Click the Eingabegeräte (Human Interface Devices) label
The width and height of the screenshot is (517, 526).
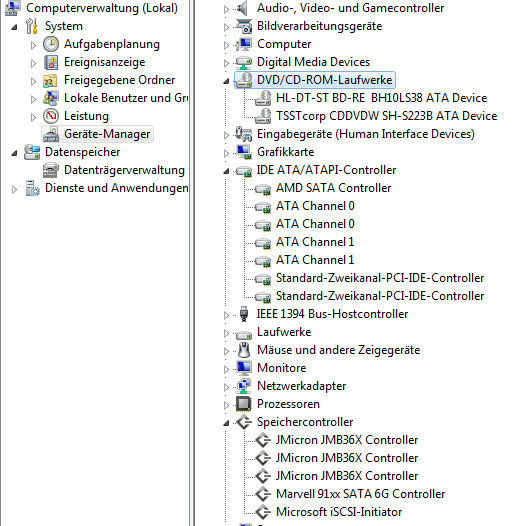point(366,134)
